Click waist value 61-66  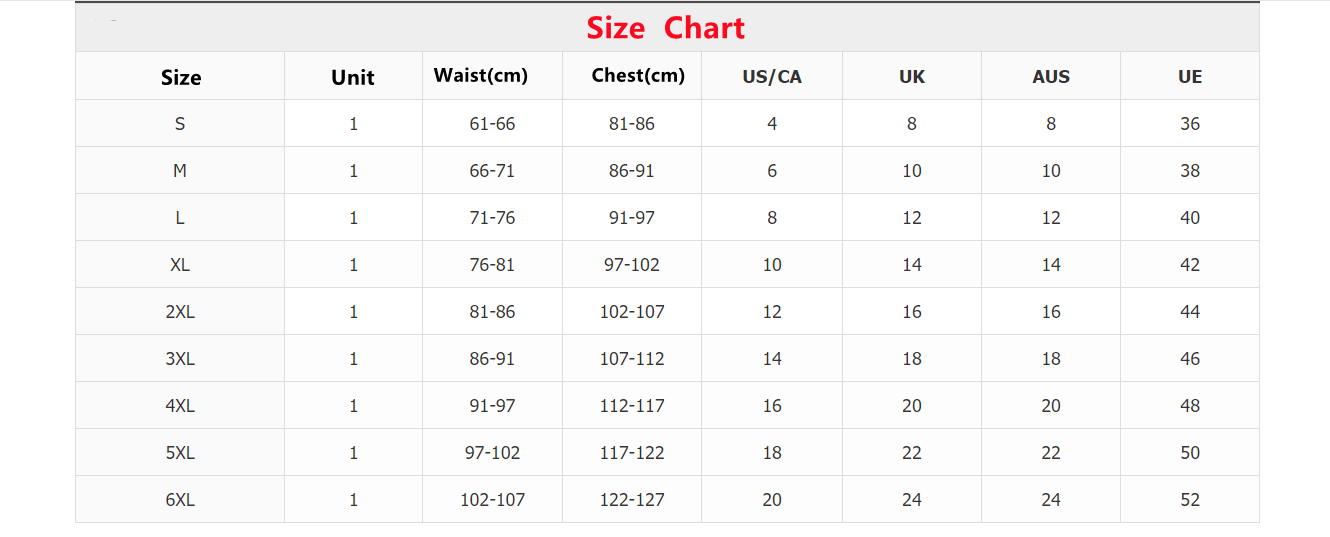492,124
